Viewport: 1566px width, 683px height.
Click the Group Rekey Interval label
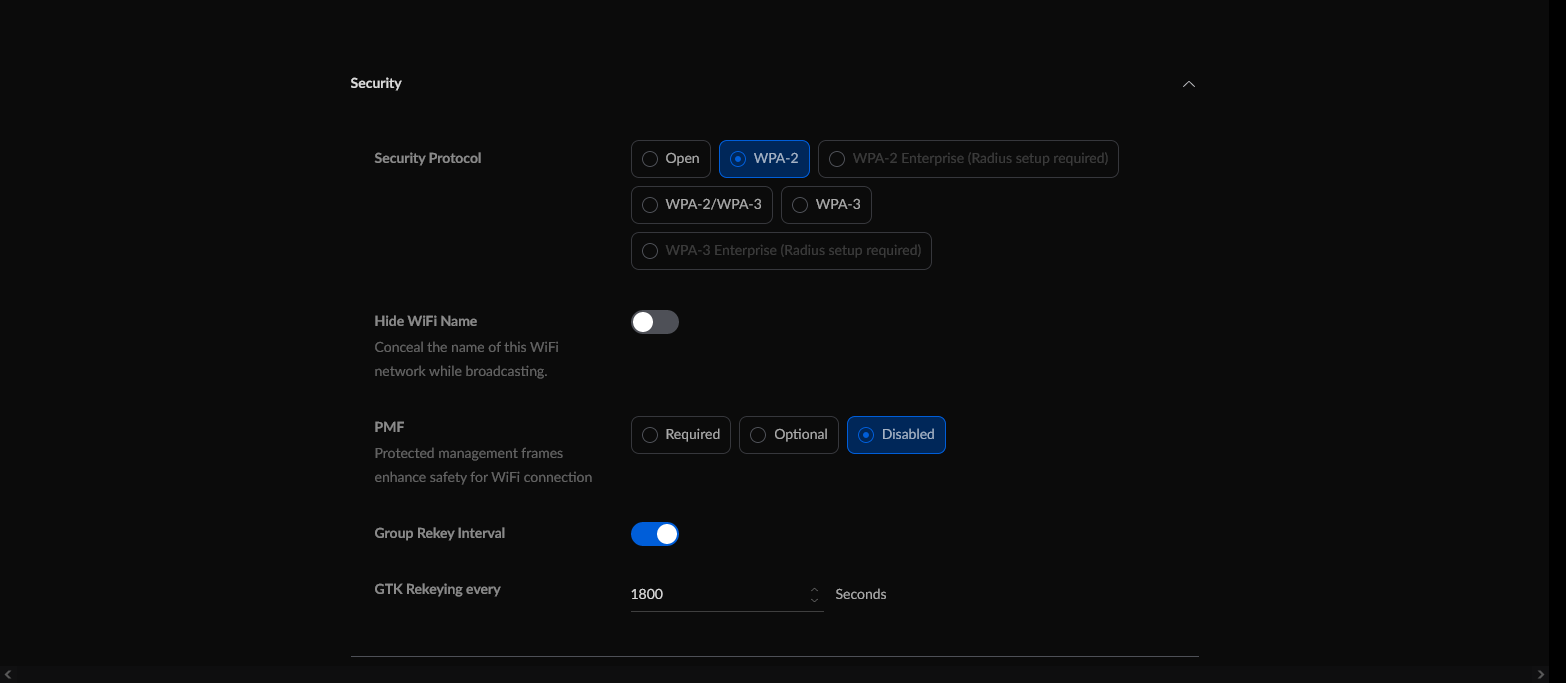[439, 533]
